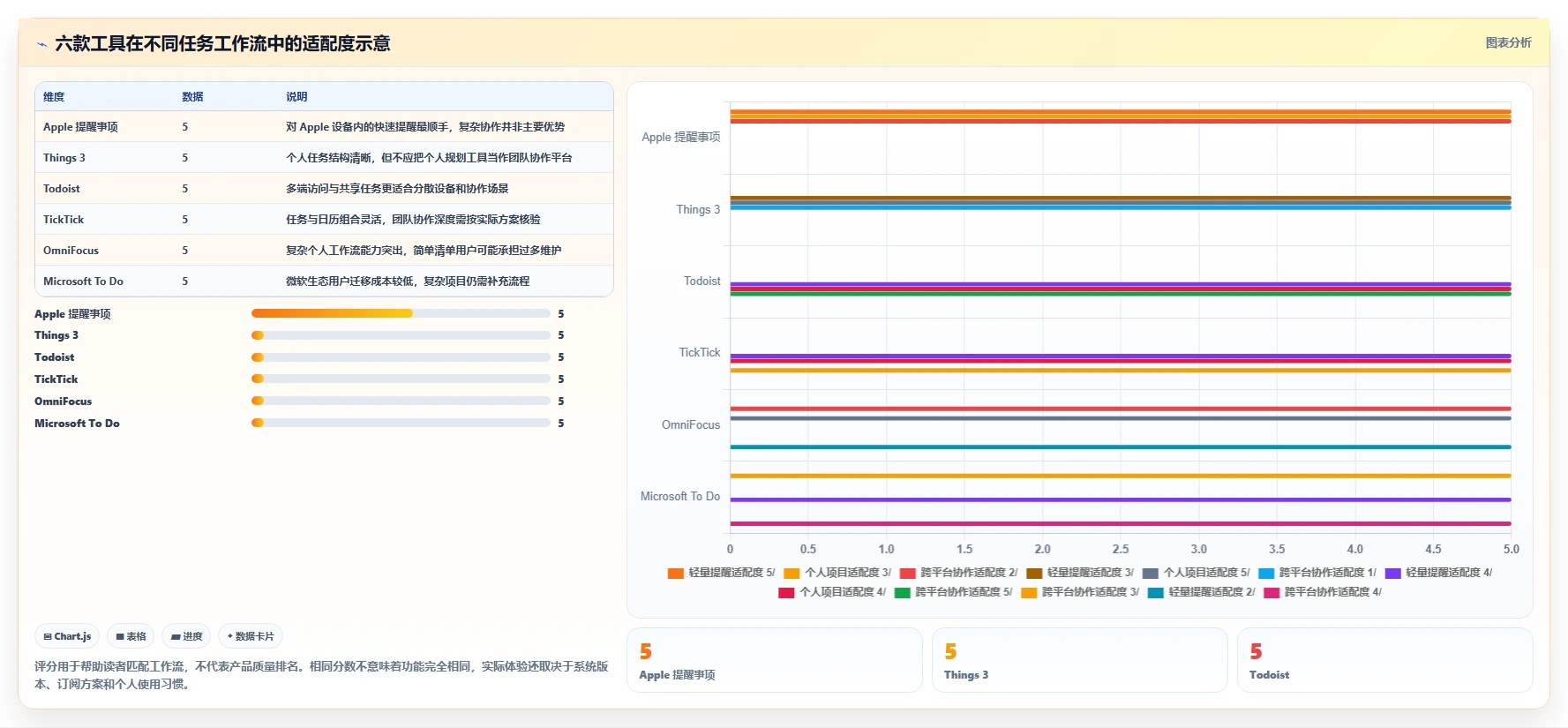
Task: Click the small blue icon beside the title
Action: 41,44
